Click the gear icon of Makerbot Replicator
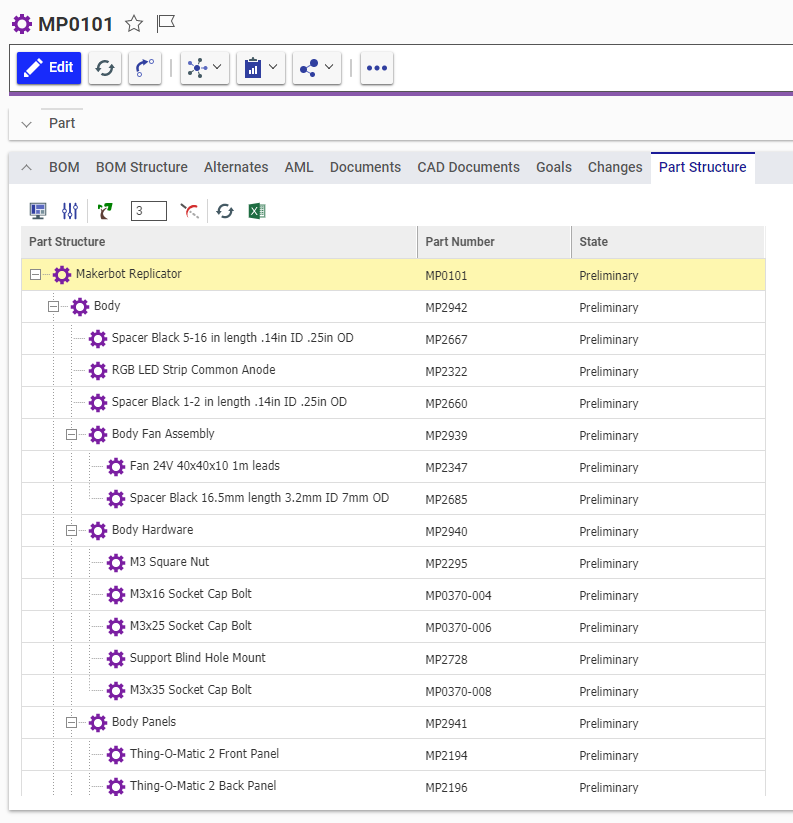The height and width of the screenshot is (823, 793). 62,275
